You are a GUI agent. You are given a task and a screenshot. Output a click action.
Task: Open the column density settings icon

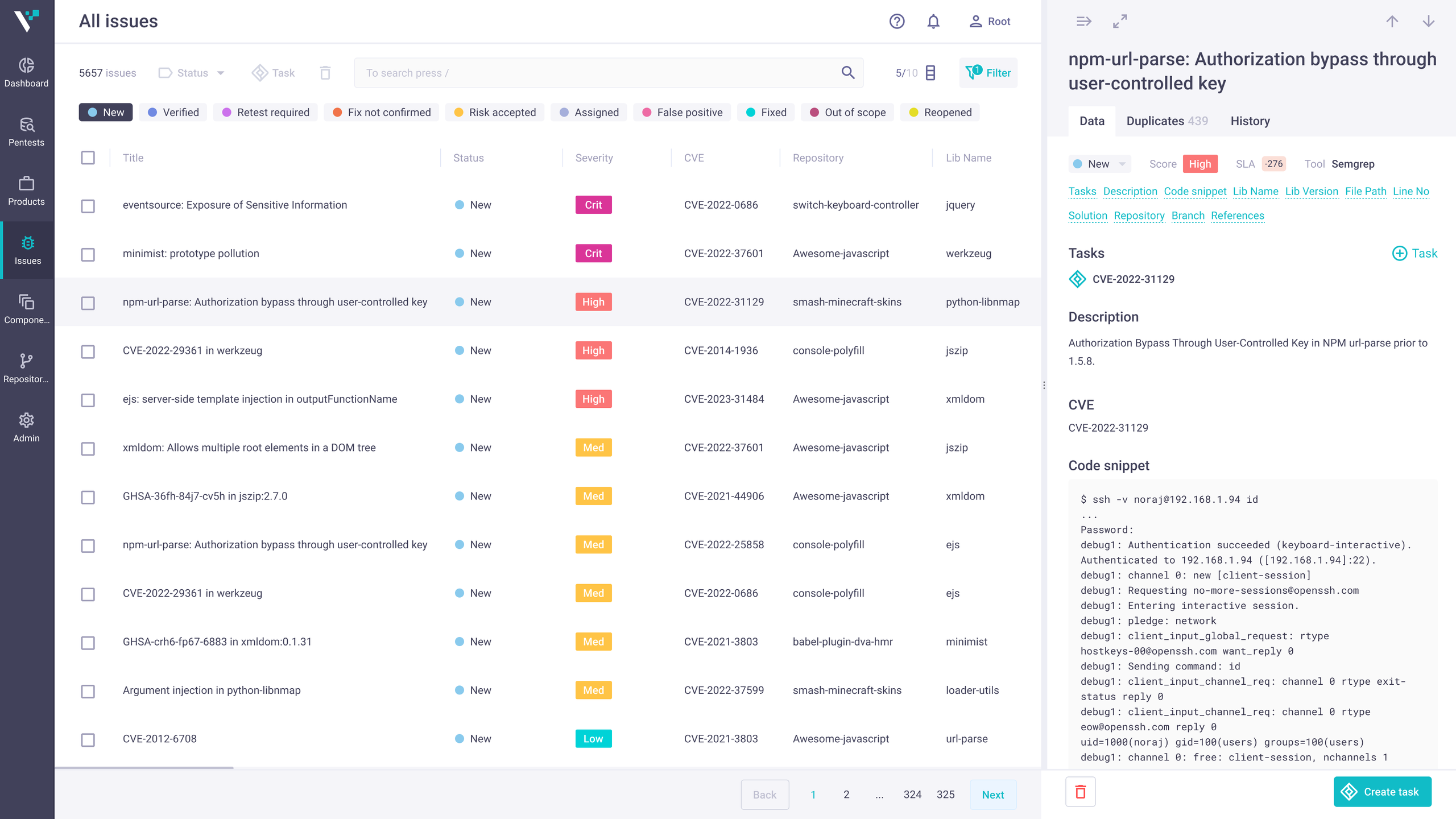[930, 73]
